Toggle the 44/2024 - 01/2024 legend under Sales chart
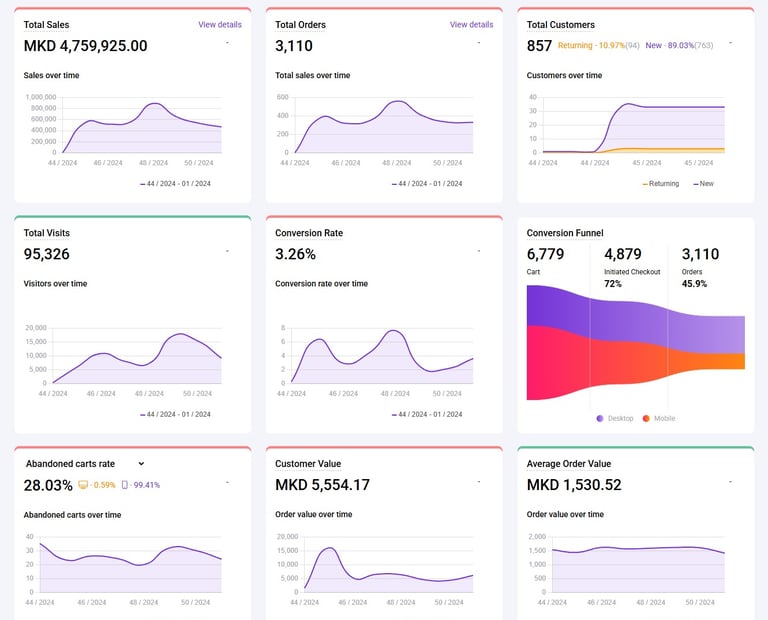The height and width of the screenshot is (620, 768). [175, 184]
